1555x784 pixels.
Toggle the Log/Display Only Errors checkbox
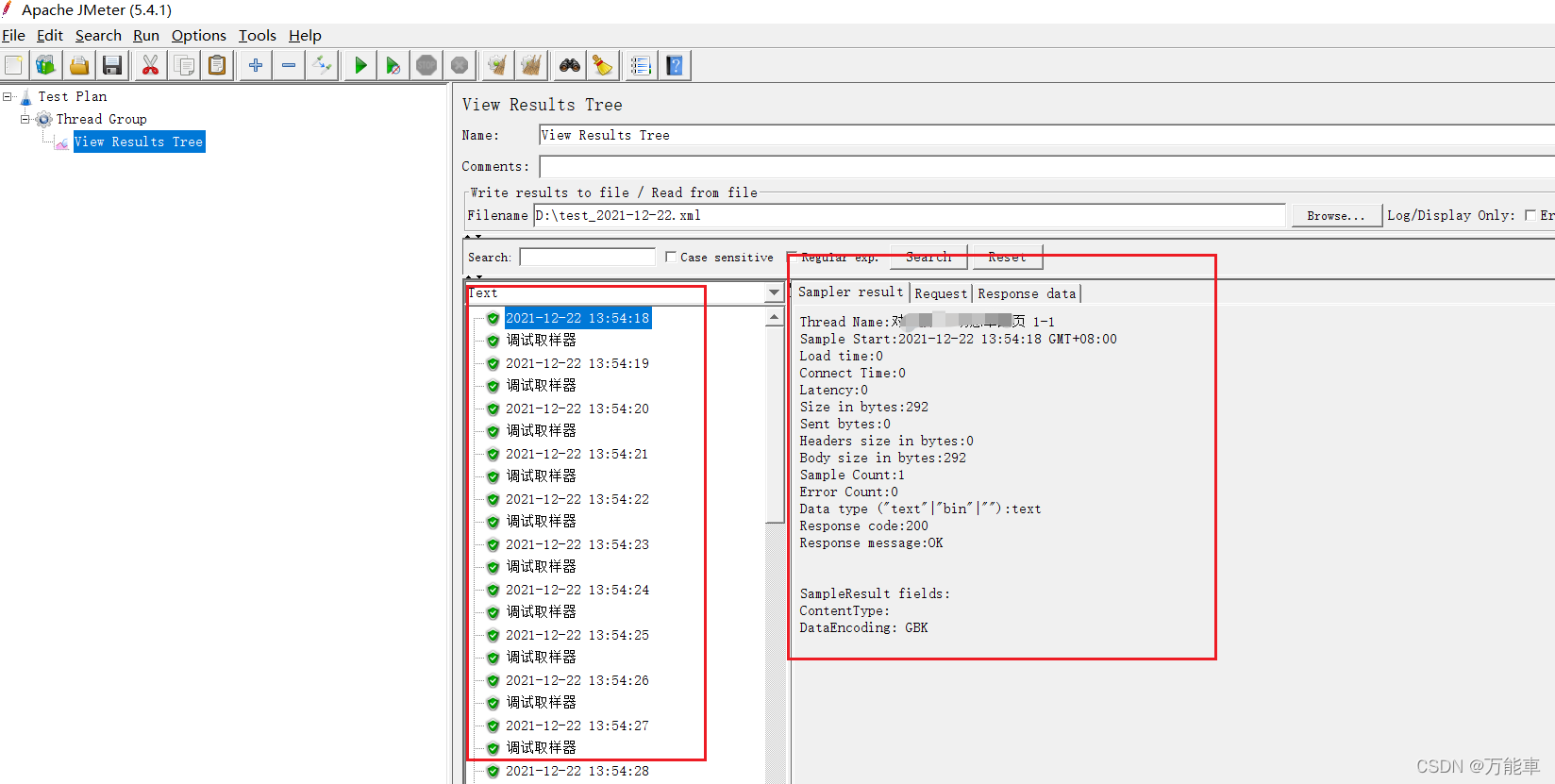pos(1530,215)
